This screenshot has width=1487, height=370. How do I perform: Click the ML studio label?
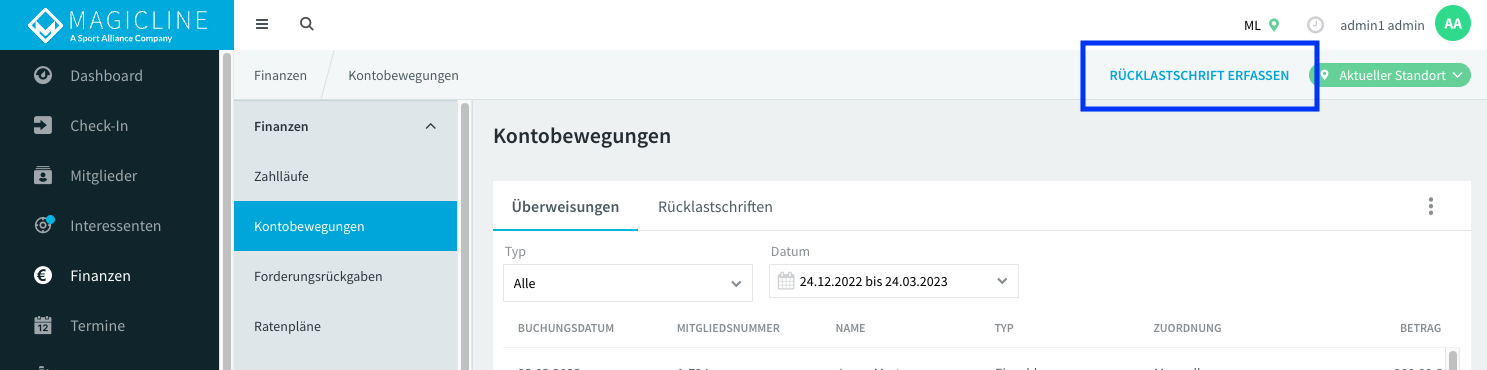[1252, 25]
